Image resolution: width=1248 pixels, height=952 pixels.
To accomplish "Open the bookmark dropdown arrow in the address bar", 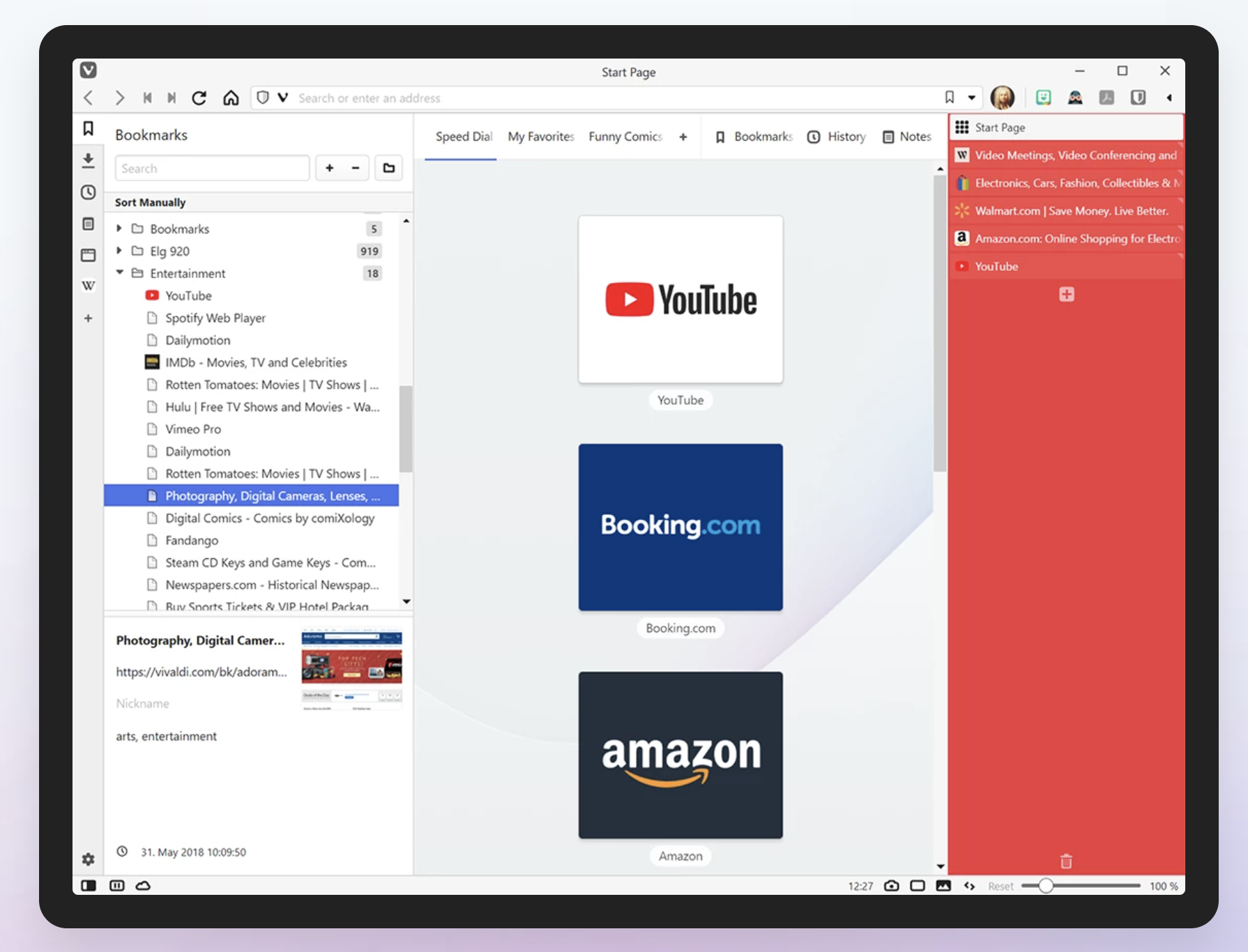I will coord(970,98).
